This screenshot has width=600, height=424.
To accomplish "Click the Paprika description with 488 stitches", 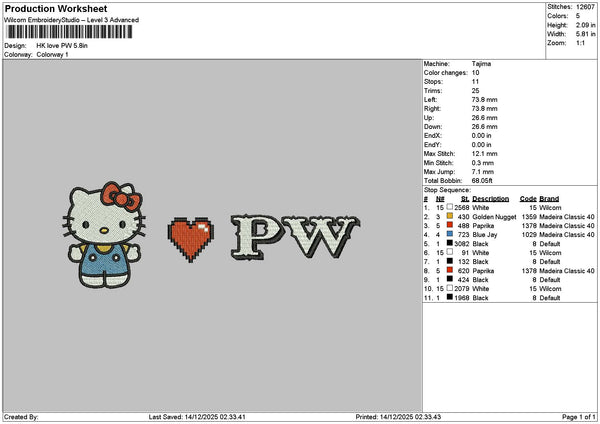I will 483,226.
